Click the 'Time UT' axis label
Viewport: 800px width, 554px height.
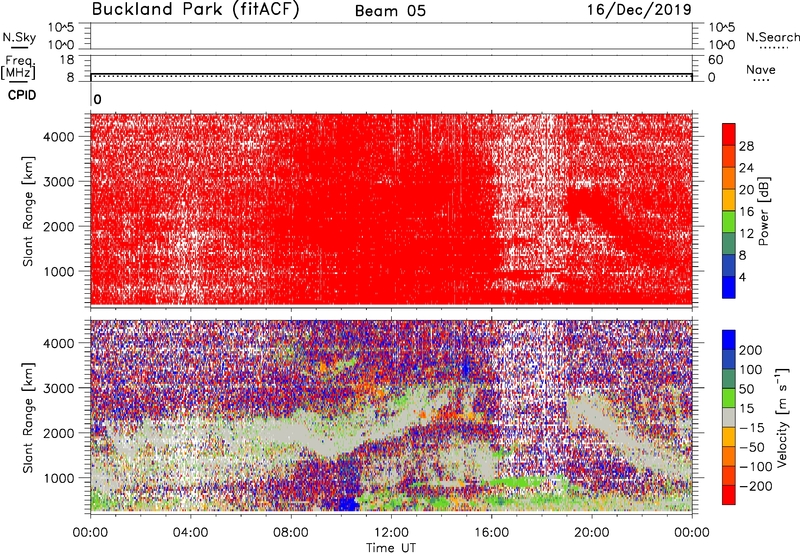pyautogui.click(x=391, y=548)
